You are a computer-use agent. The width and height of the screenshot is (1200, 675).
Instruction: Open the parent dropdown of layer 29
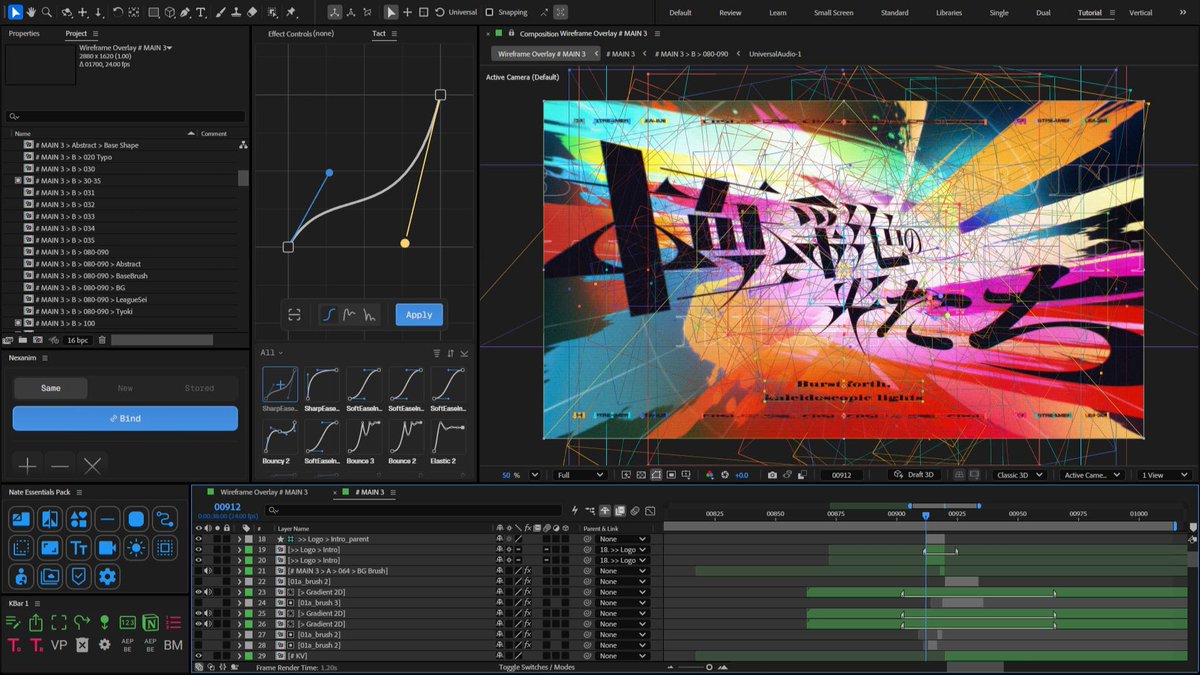tap(622, 655)
